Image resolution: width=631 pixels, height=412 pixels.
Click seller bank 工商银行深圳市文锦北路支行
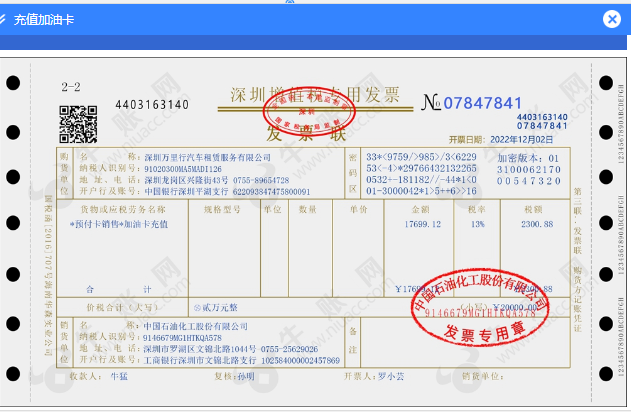[200, 360]
